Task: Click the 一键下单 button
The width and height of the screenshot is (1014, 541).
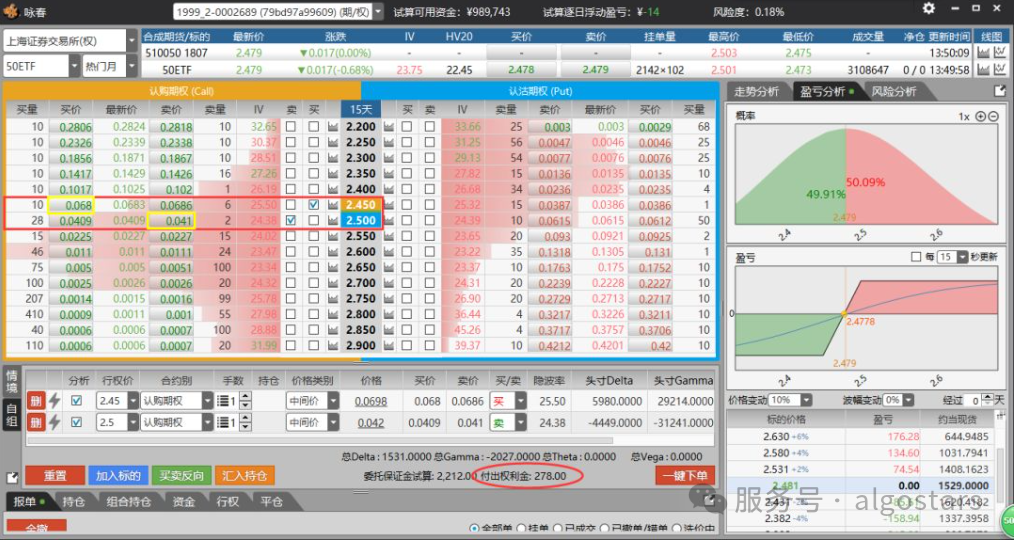Action: click(685, 476)
